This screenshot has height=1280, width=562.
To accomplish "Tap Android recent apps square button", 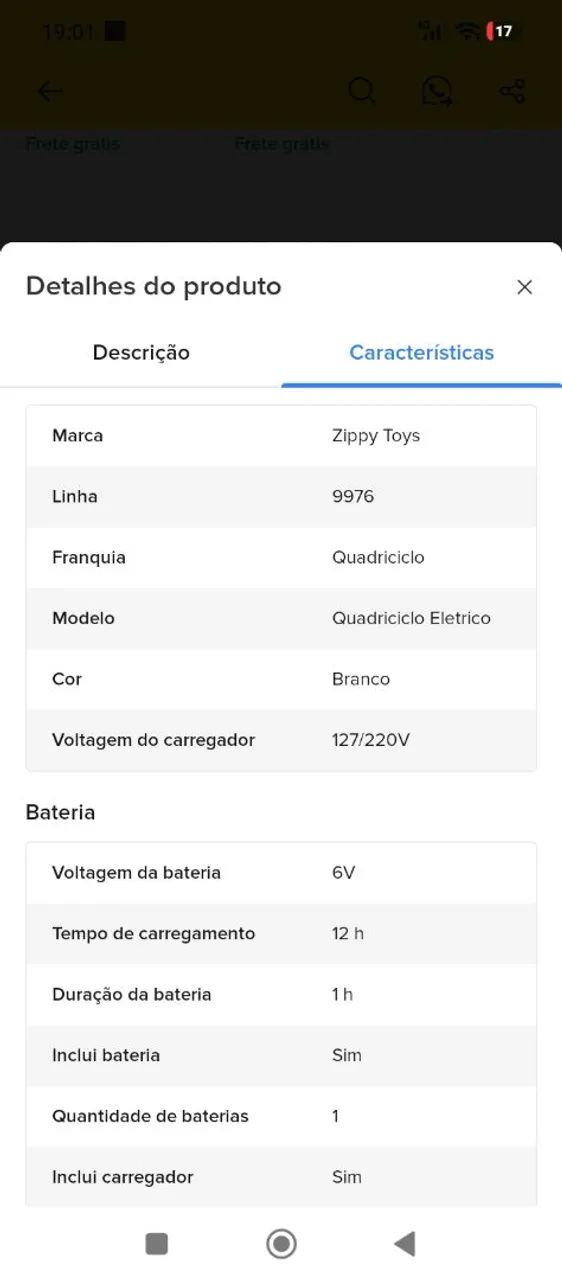I will point(157,1243).
